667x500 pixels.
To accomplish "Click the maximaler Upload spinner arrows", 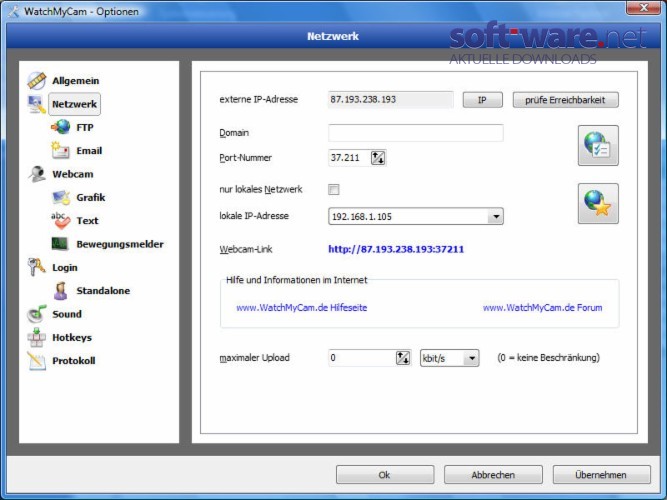I will click(x=402, y=358).
